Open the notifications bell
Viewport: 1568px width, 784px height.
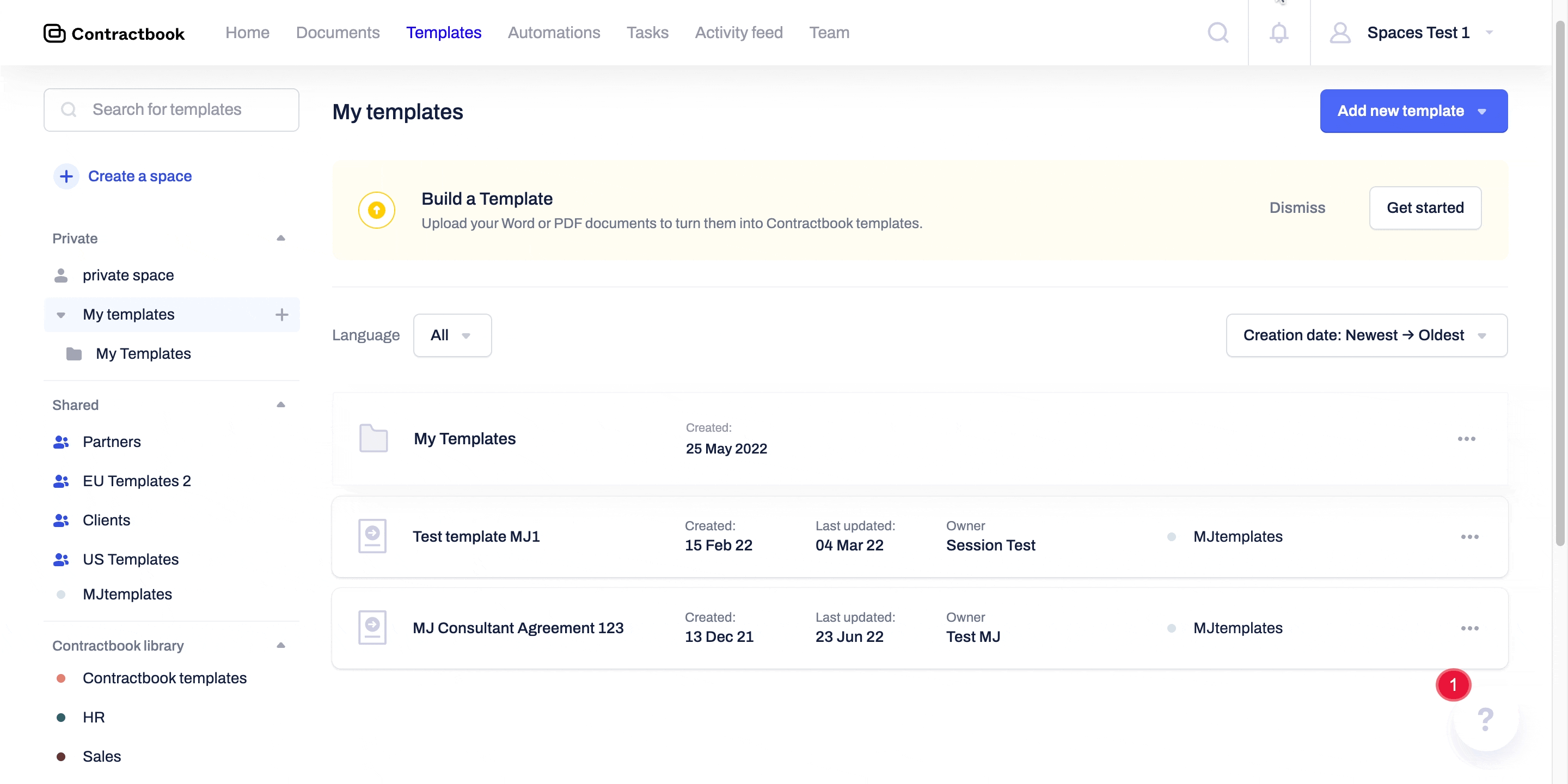click(x=1279, y=32)
